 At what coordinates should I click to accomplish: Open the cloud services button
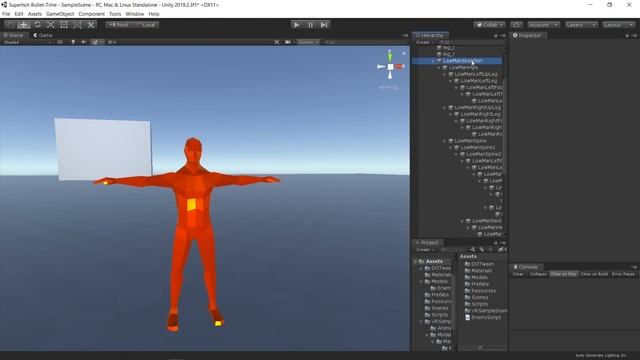click(516, 25)
